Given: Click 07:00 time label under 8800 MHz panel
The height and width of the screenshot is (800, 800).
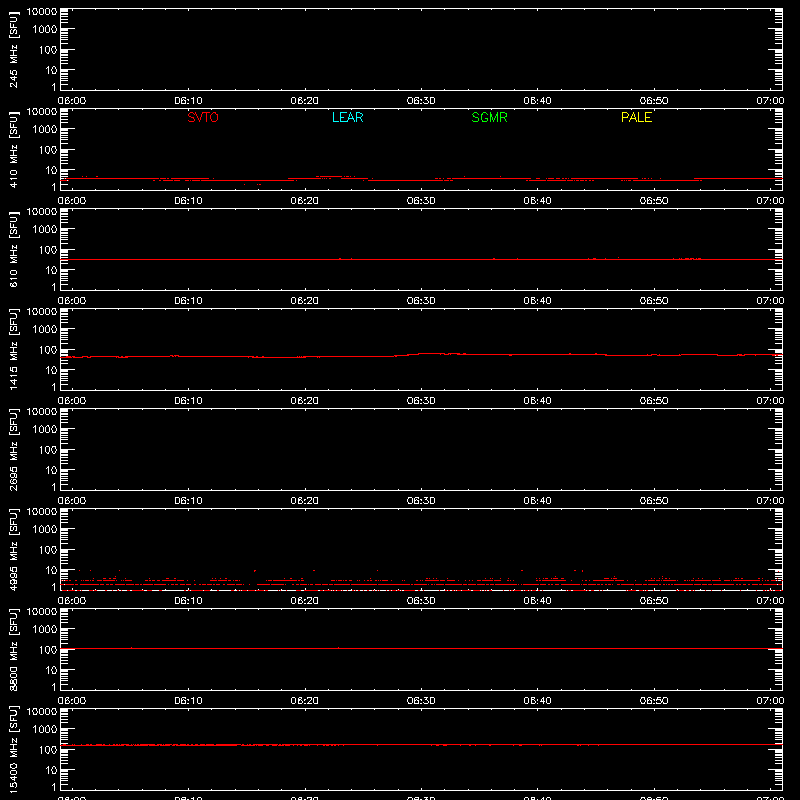Looking at the screenshot, I should click(x=770, y=701).
